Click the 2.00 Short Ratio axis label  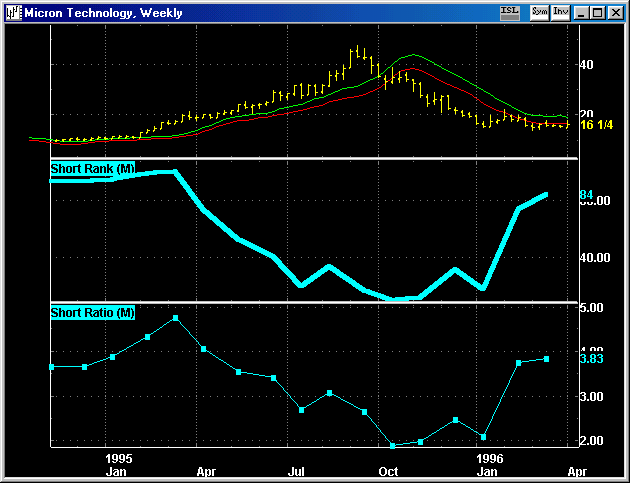[591, 441]
